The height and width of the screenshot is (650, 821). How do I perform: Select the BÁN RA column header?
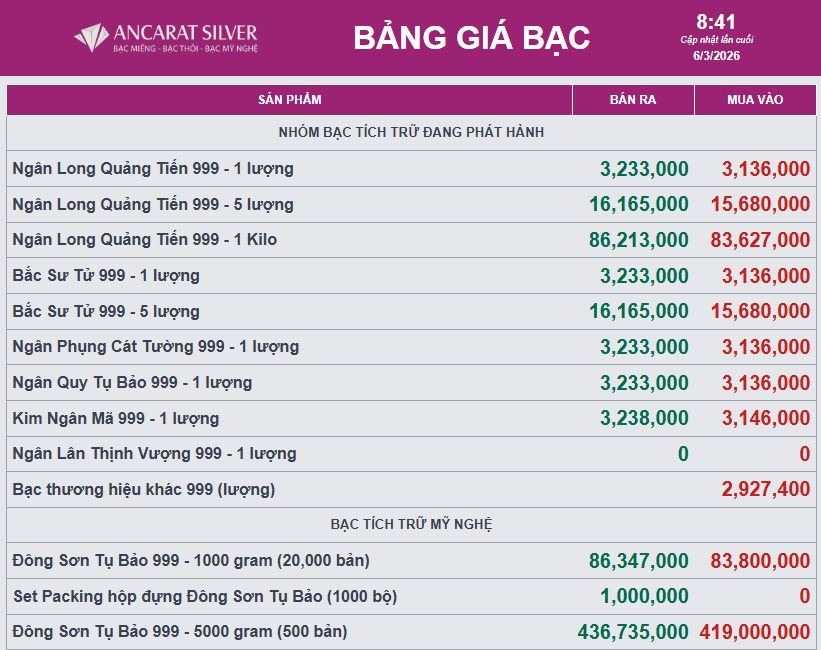[x=633, y=100]
